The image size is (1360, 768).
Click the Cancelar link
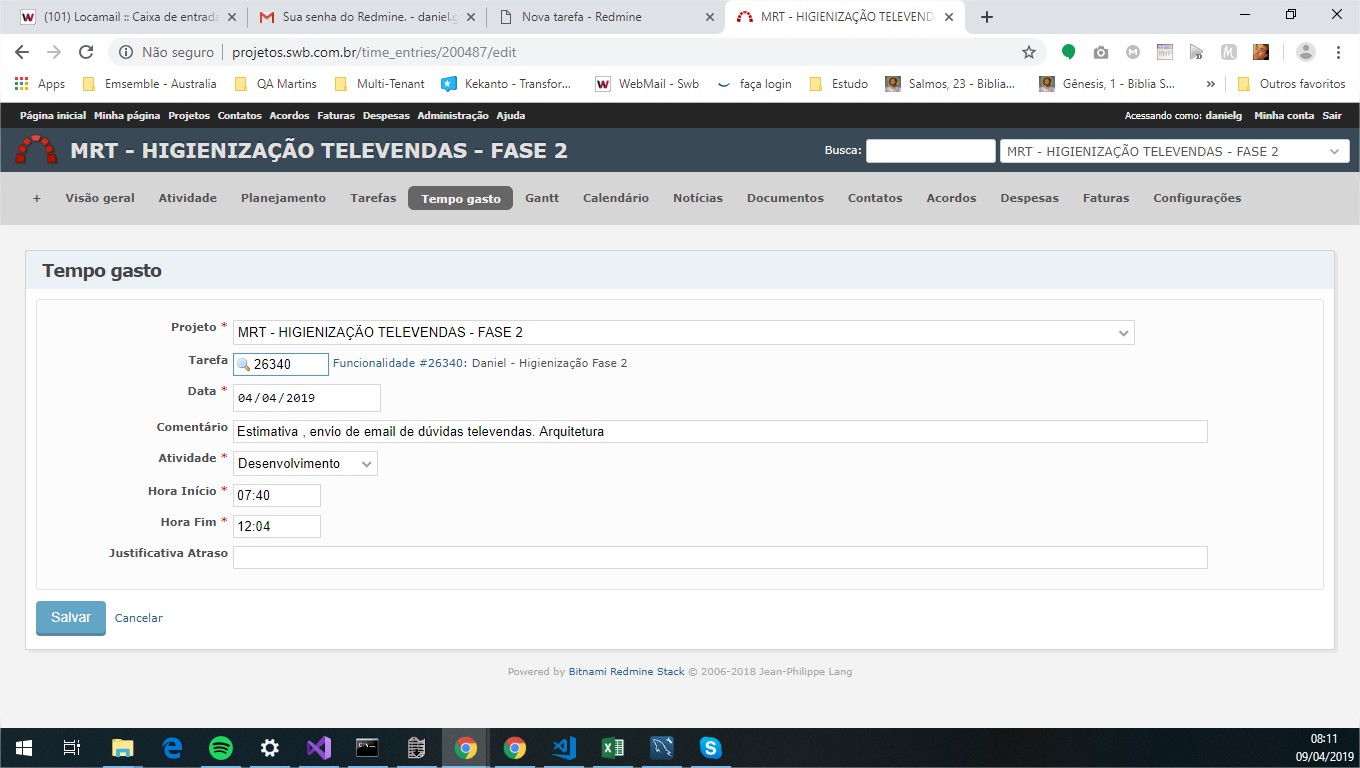tap(139, 618)
